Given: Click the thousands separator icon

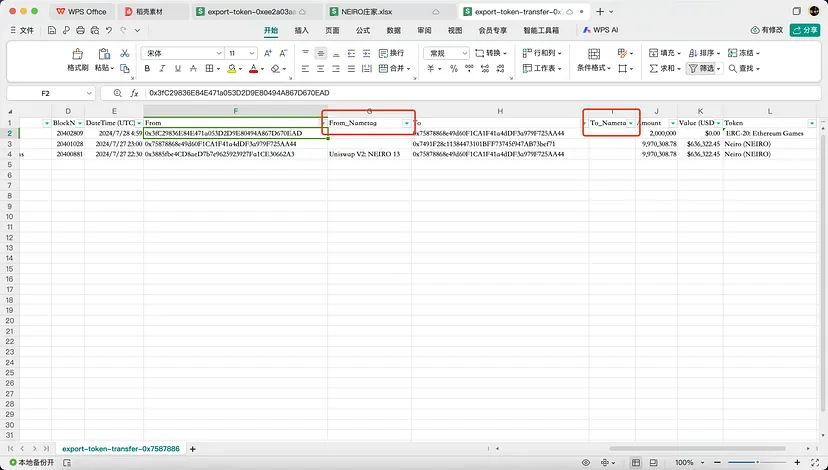Looking at the screenshot, I should (x=469, y=69).
